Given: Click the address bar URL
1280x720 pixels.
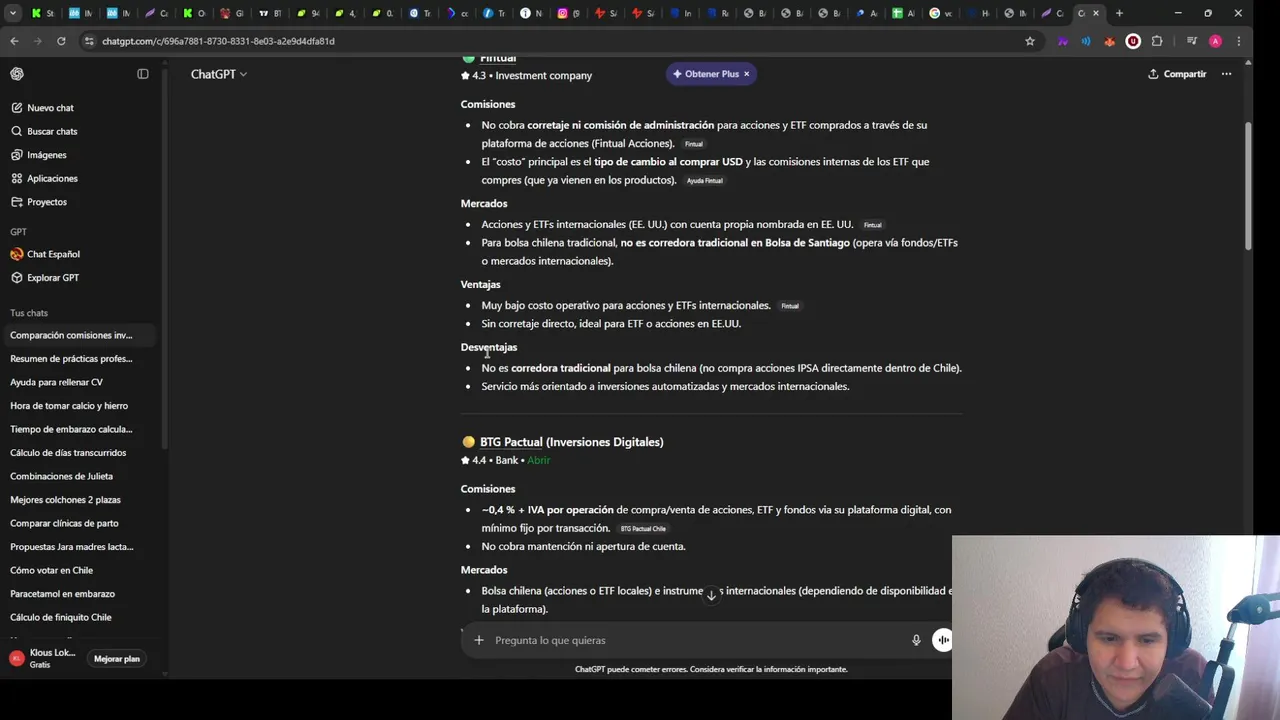Looking at the screenshot, I should (218, 41).
